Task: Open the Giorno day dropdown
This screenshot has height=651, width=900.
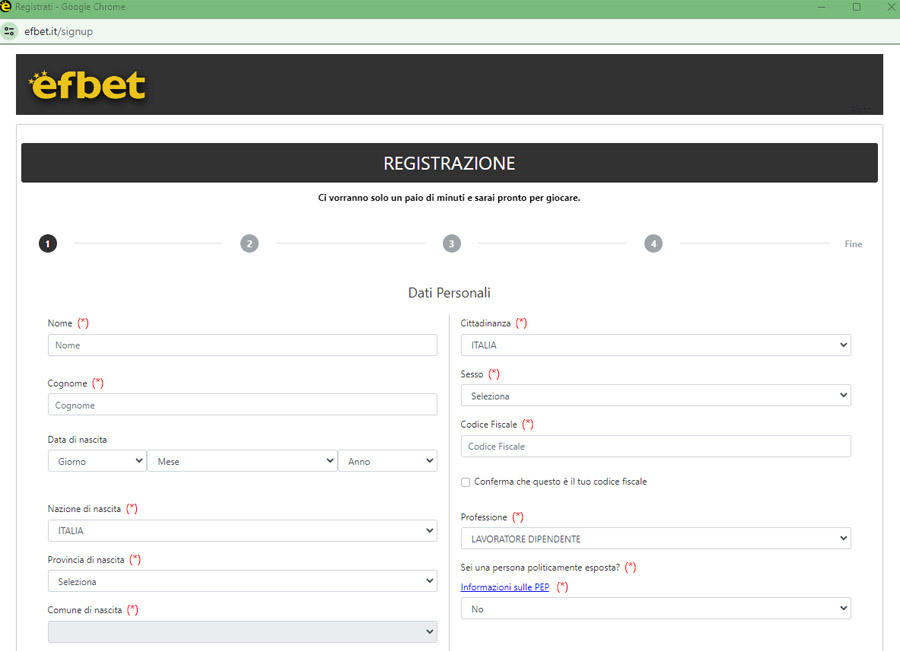Action: tap(97, 461)
